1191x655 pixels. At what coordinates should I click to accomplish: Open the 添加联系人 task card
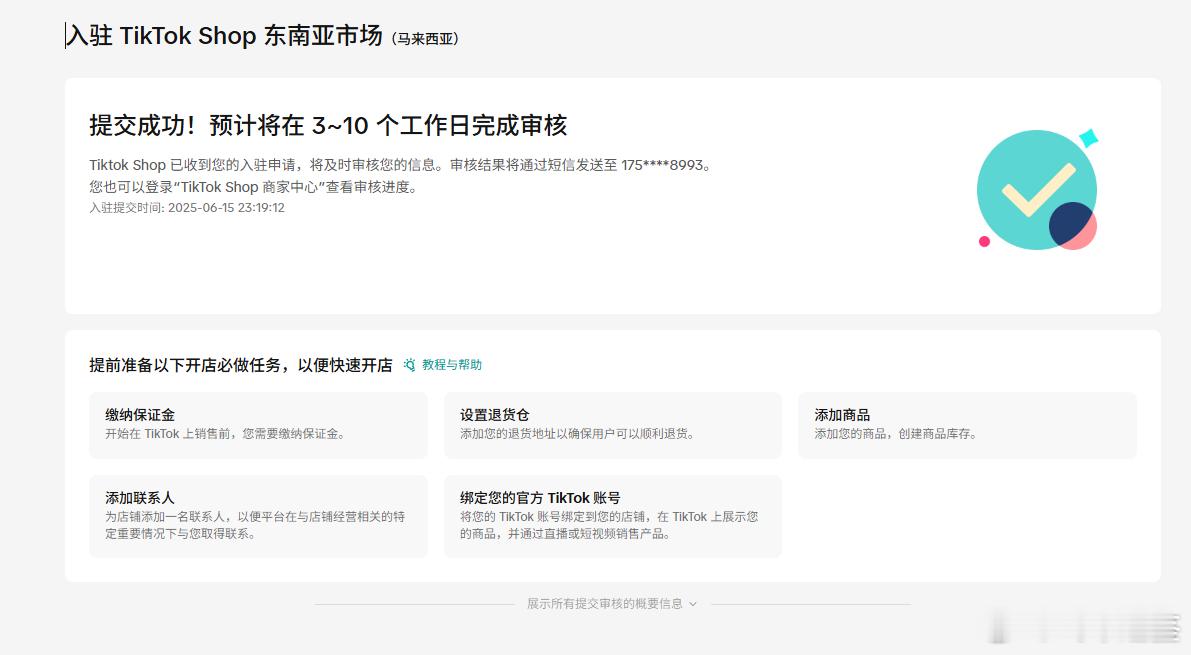[258, 516]
